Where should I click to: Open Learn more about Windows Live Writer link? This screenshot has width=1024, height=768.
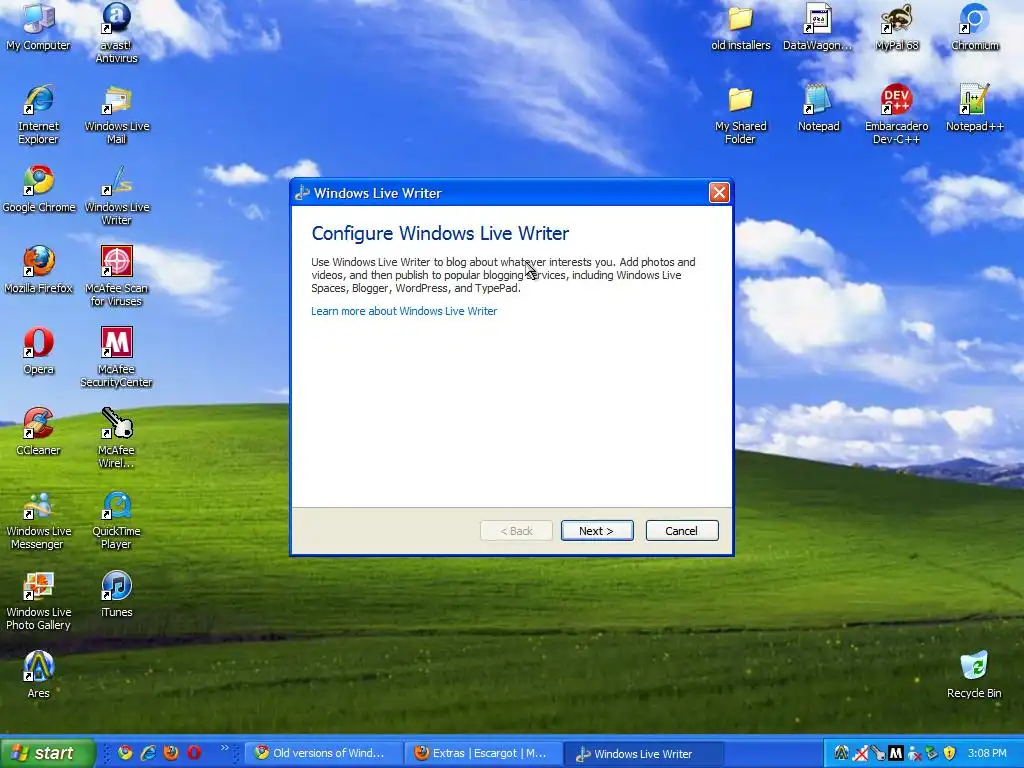click(x=404, y=311)
